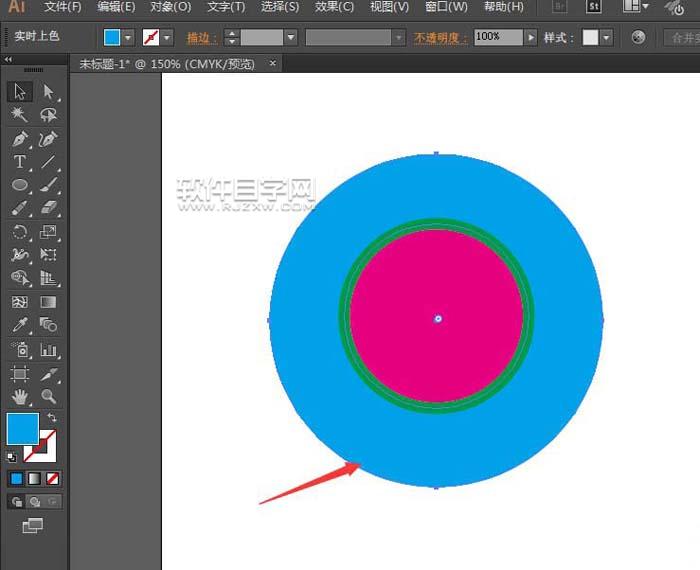Switch to the 未标题-1 document tab
This screenshot has width=700, height=570.
click(x=167, y=64)
